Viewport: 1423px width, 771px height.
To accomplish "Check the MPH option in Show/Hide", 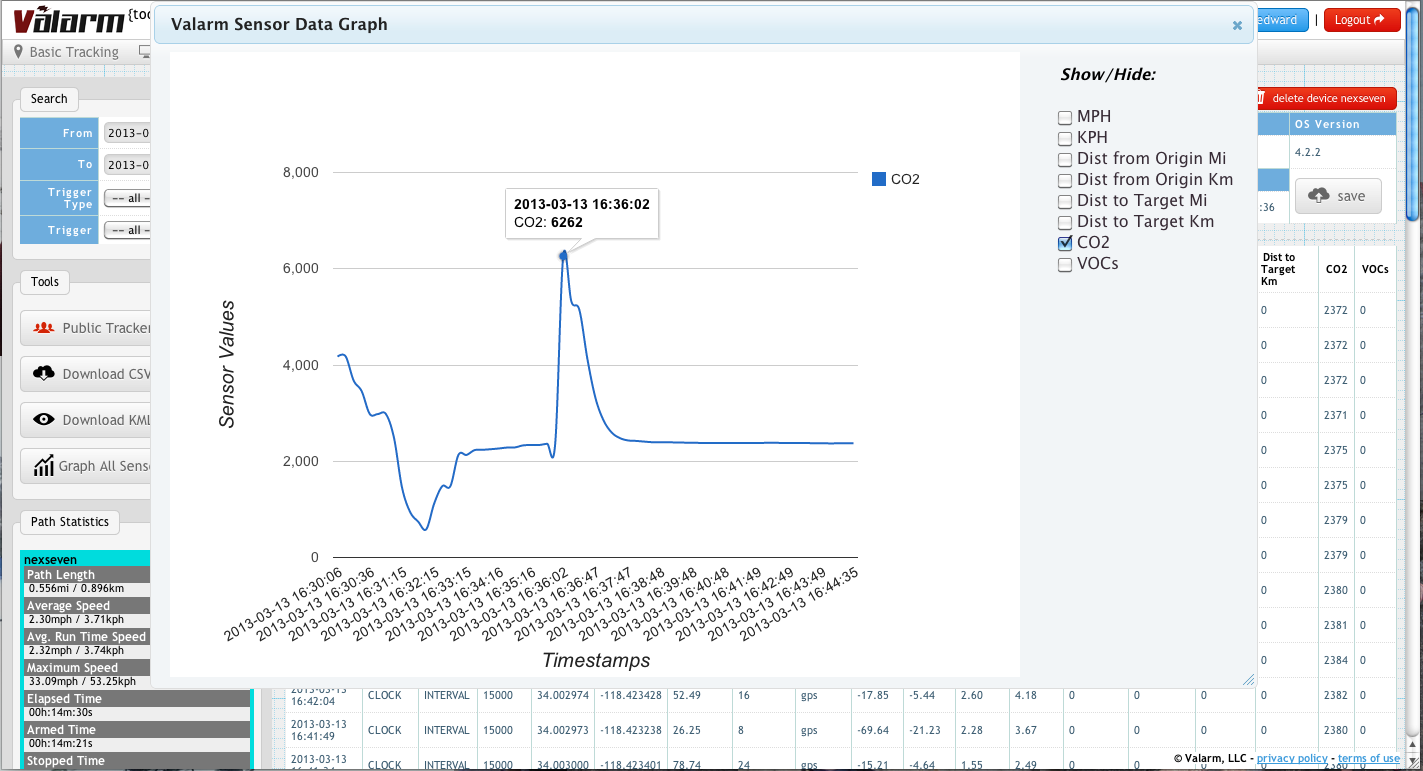I will pyautogui.click(x=1064, y=117).
